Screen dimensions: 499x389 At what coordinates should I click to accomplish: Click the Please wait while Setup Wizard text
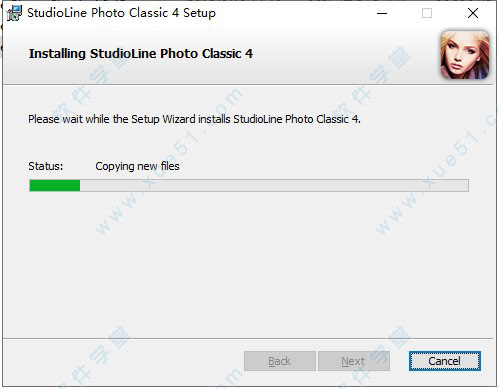[x=194, y=119]
